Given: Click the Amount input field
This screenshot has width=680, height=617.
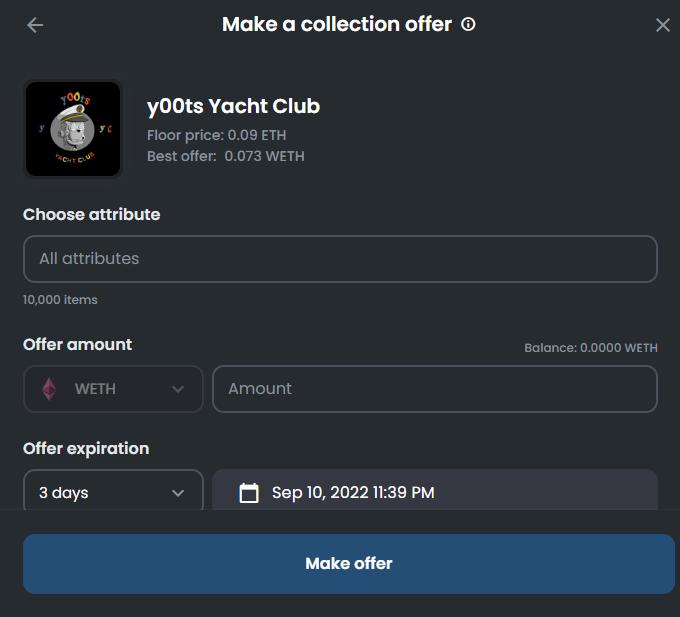Looking at the screenshot, I should tap(435, 389).
